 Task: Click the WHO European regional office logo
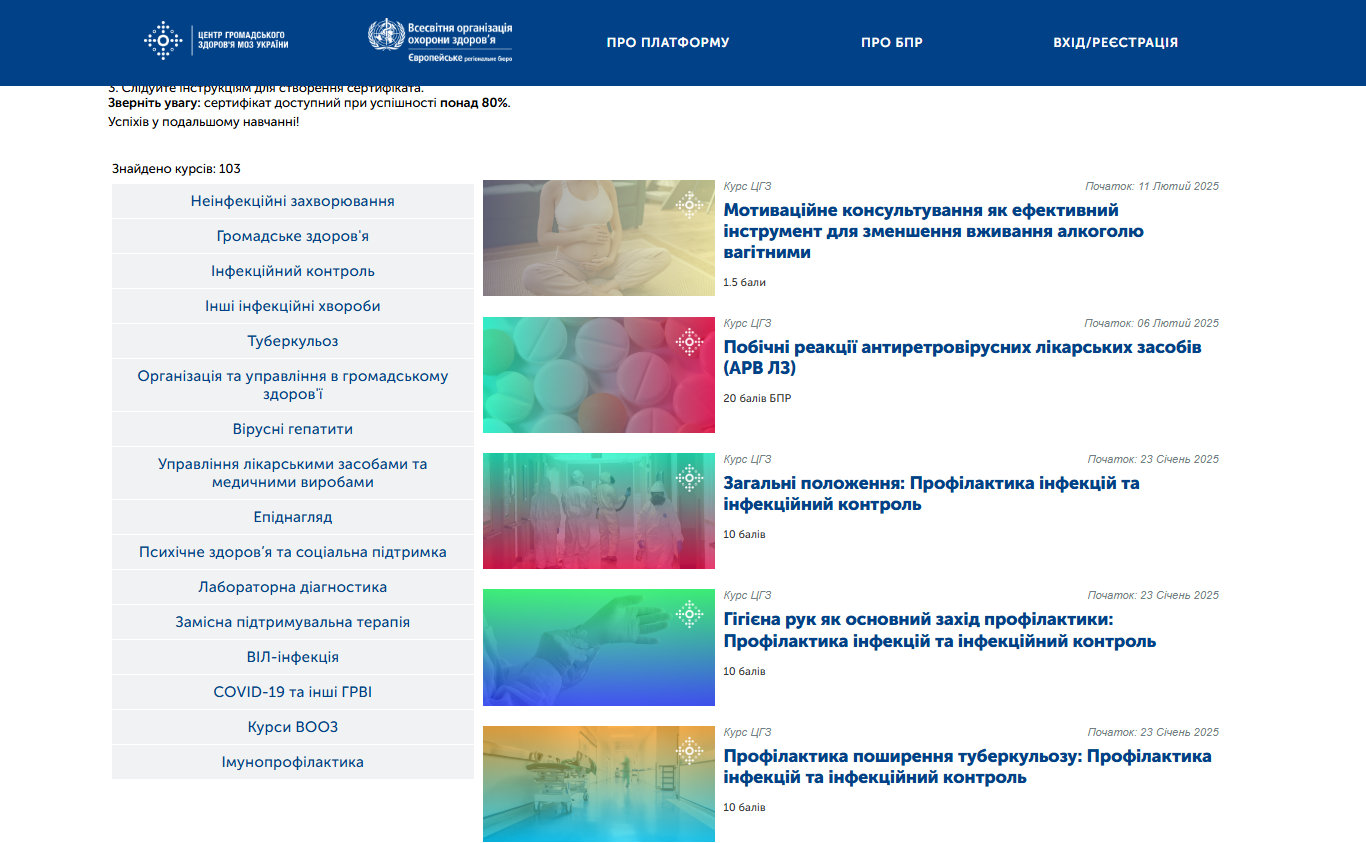[440, 41]
